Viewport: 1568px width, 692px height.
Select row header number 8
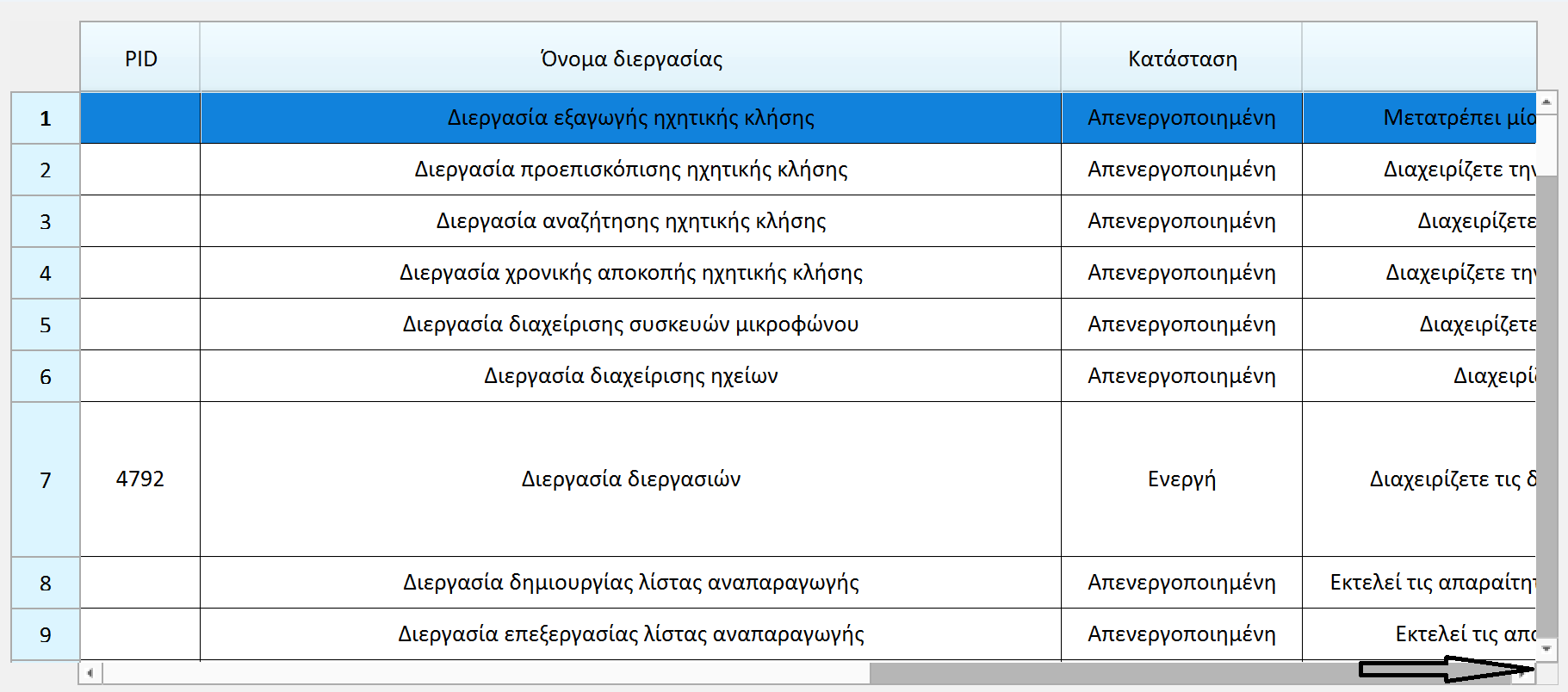[46, 583]
